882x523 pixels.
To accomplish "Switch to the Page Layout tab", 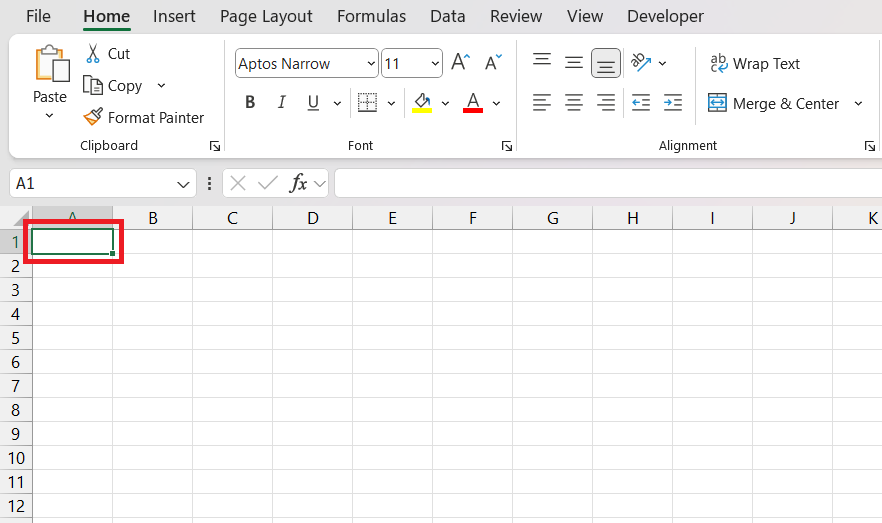I will 266,16.
